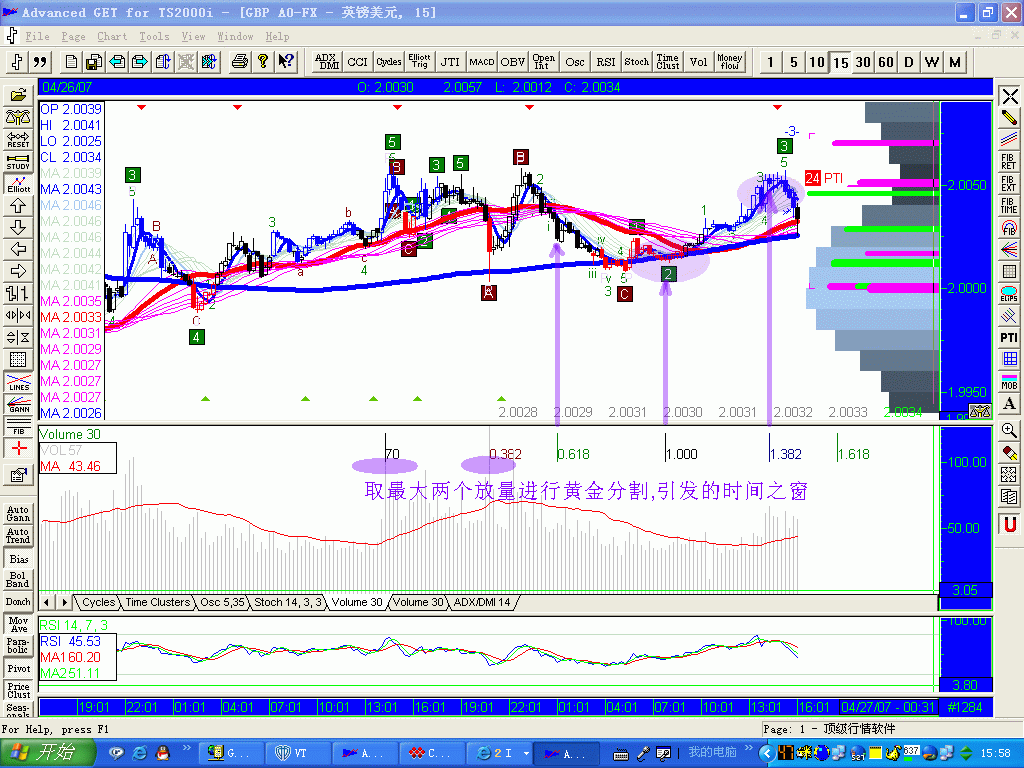
Task: Select the GANN lines tool
Action: [18, 404]
